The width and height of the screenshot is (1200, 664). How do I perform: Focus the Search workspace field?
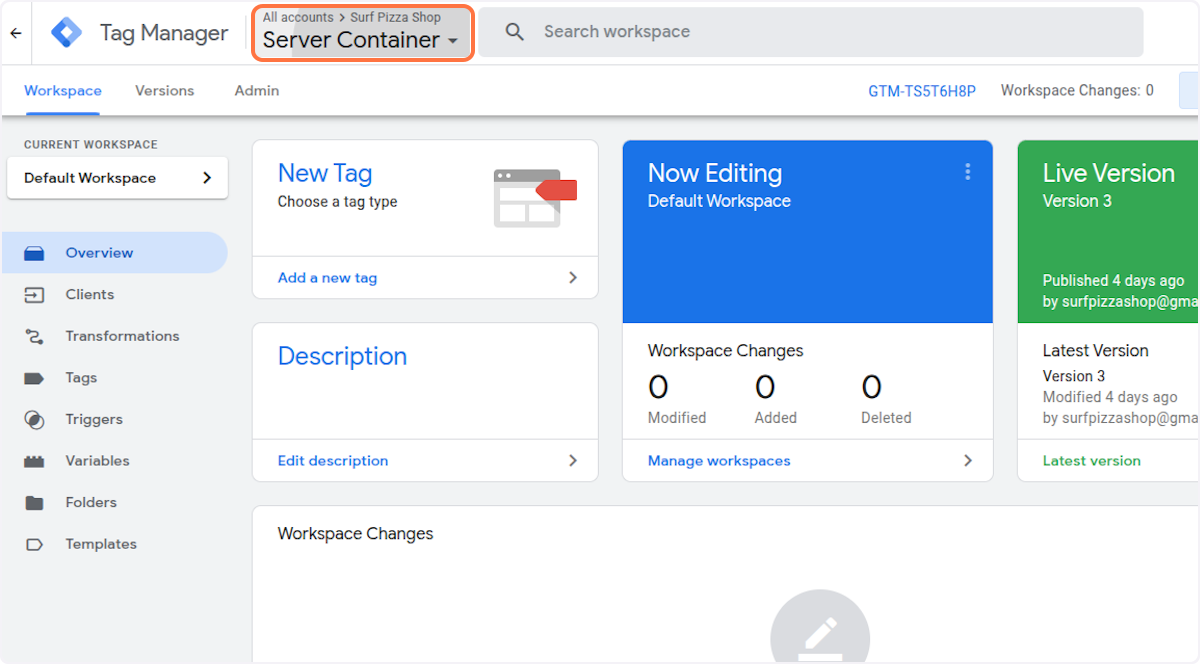click(x=810, y=32)
